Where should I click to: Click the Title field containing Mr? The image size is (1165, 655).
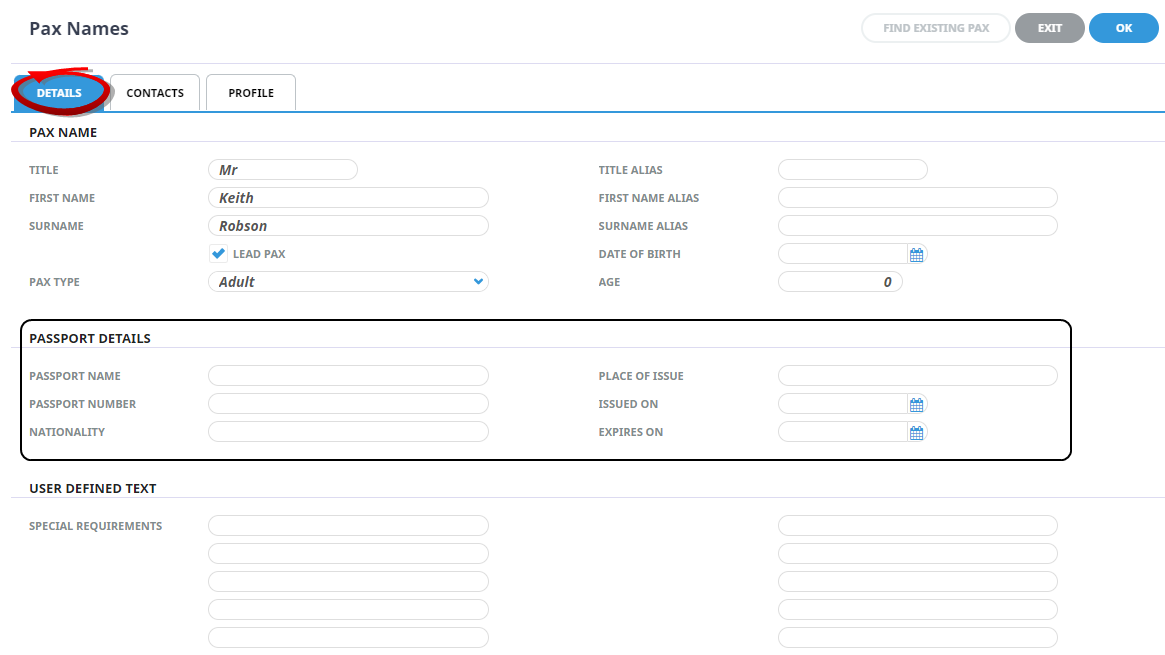283,170
